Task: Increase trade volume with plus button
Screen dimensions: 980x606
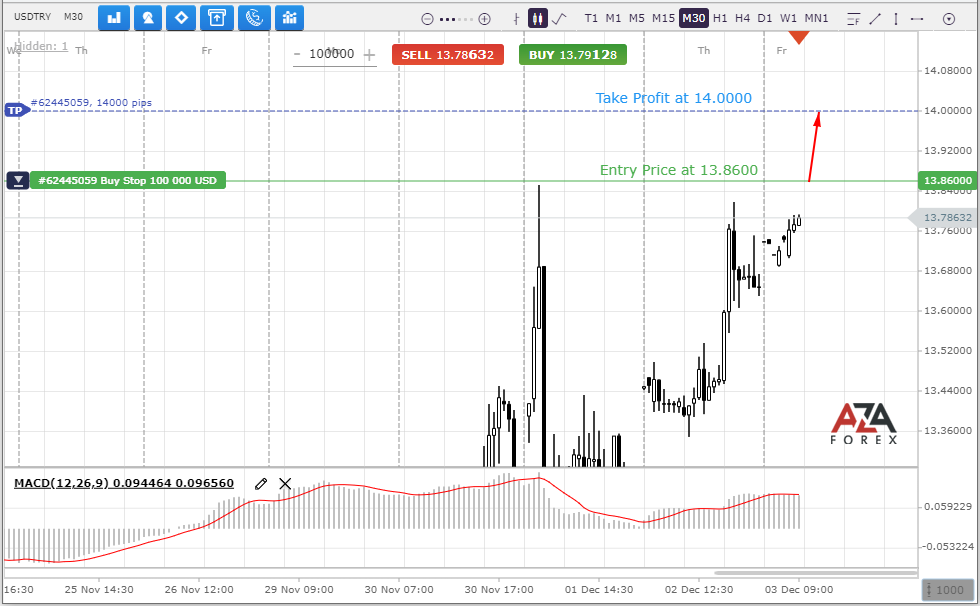Action: coord(369,55)
